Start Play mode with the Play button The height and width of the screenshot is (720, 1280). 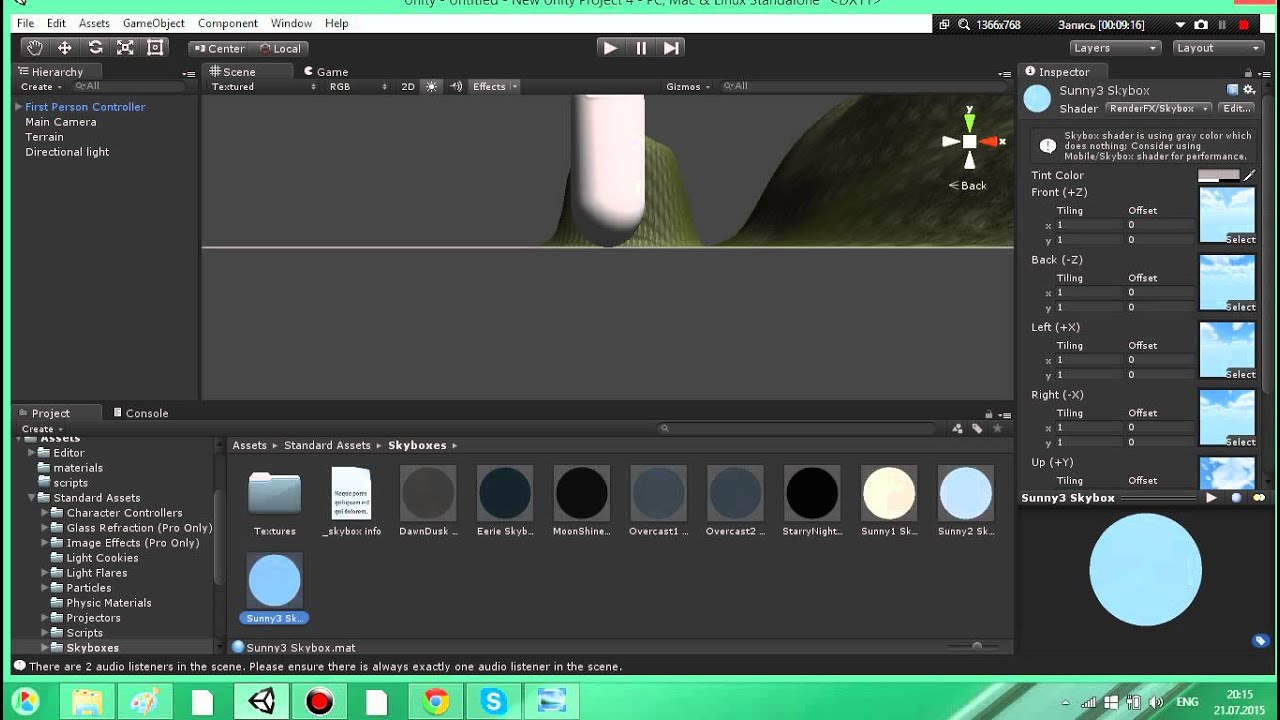tap(610, 47)
